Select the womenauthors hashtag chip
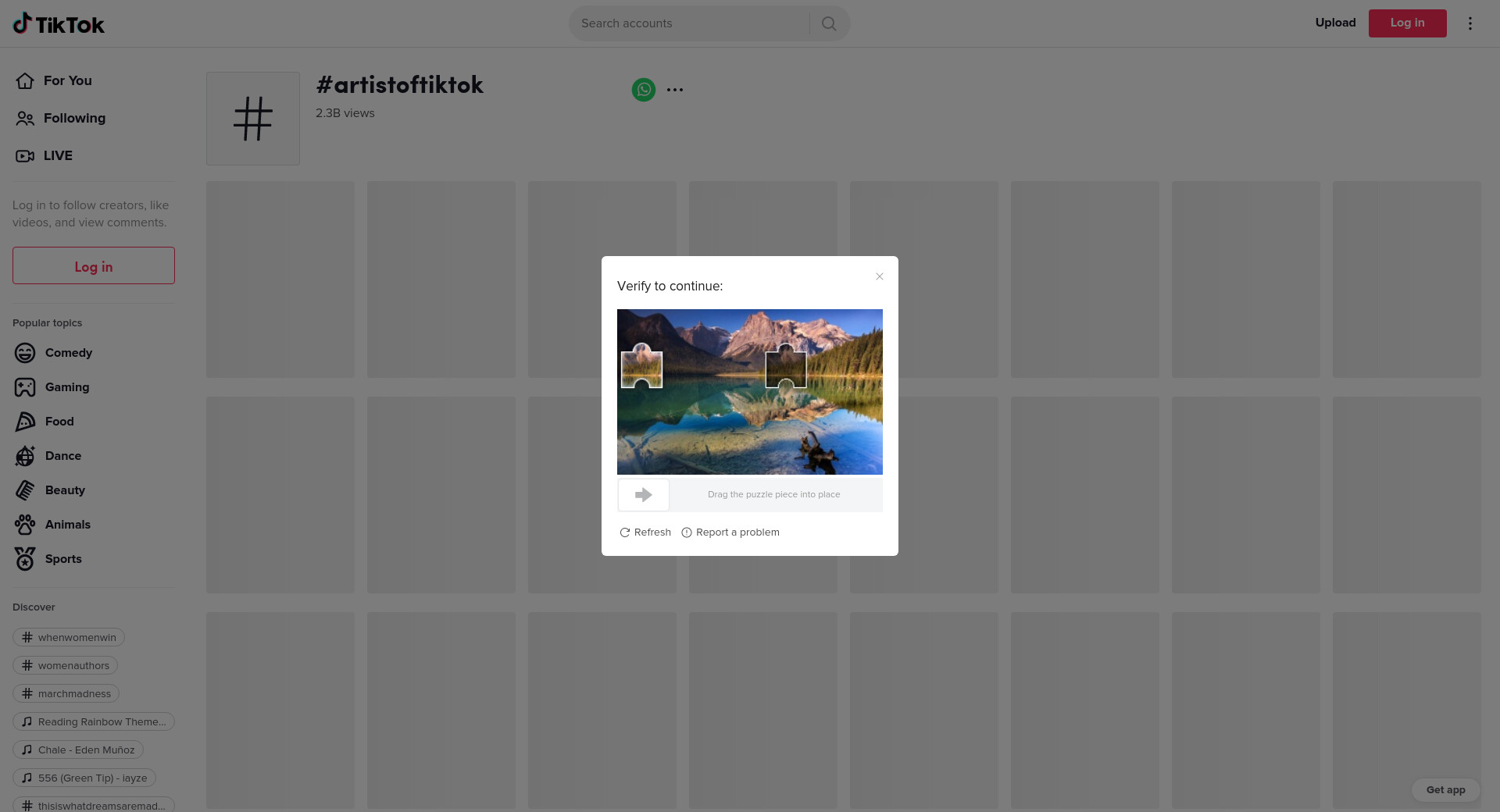This screenshot has height=812, width=1500. coord(66,665)
